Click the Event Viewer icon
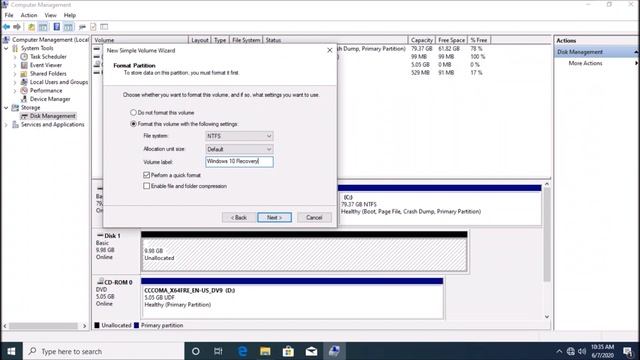The width and height of the screenshot is (640, 360). [x=24, y=65]
